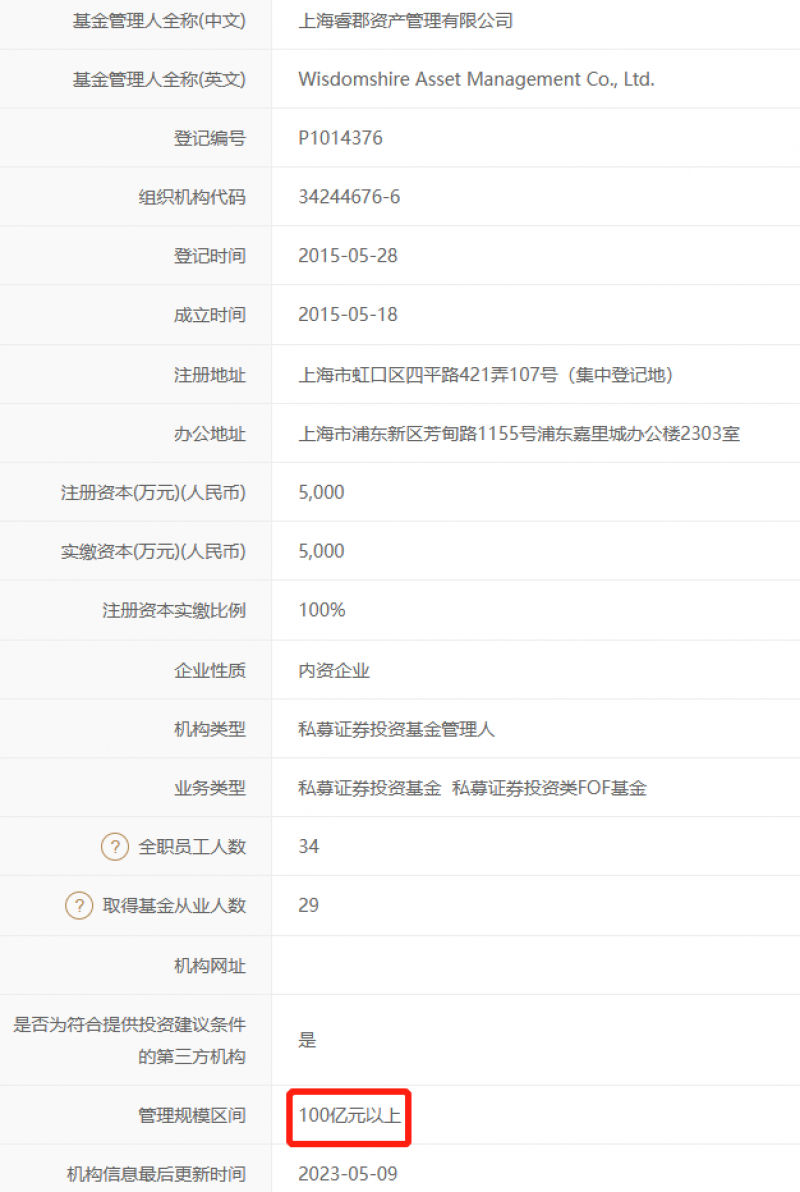
Task: Click the 基金管理人全称(中文) label
Action: (159, 21)
